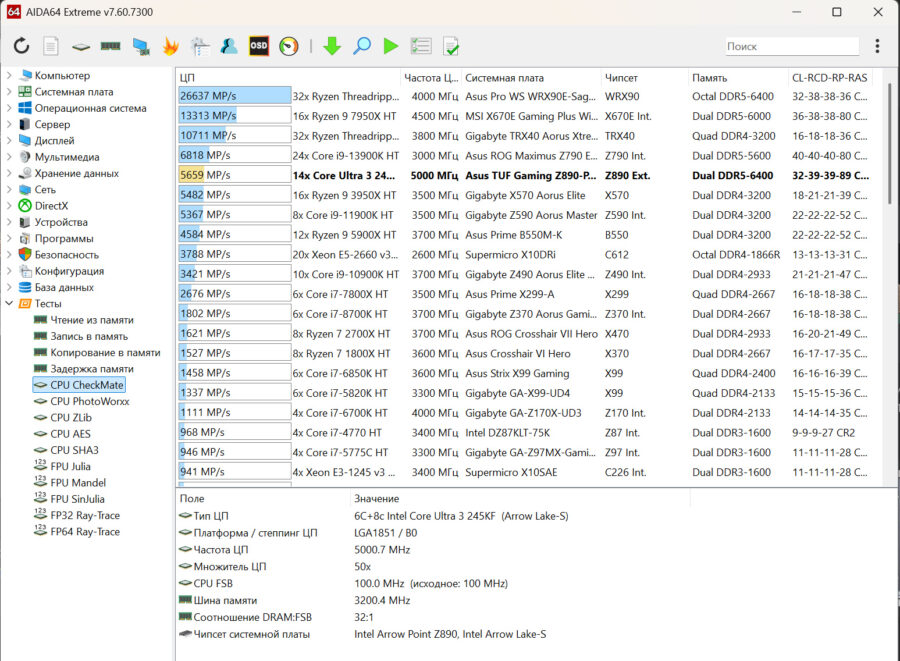
Task: Click the user silhouette toolbar icon
Action: 229,46
